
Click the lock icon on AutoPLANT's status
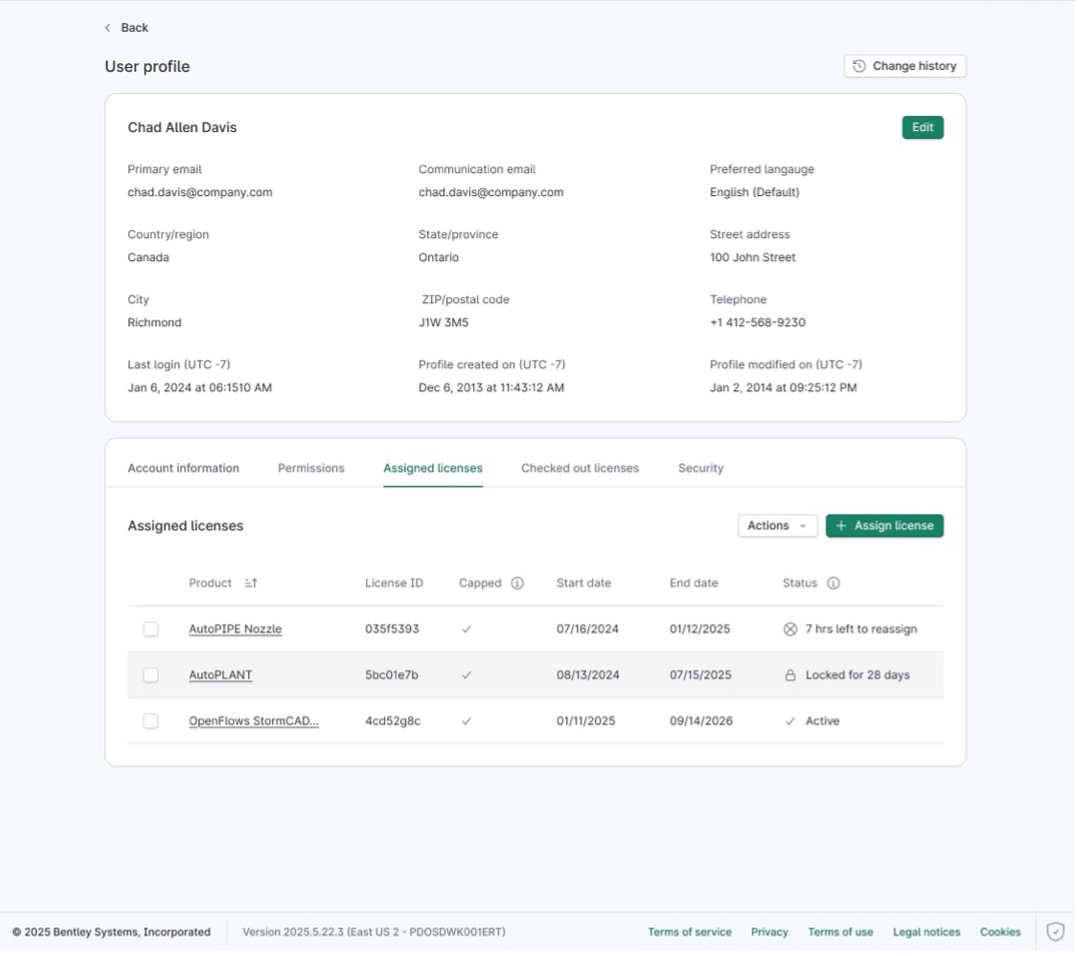(x=791, y=674)
